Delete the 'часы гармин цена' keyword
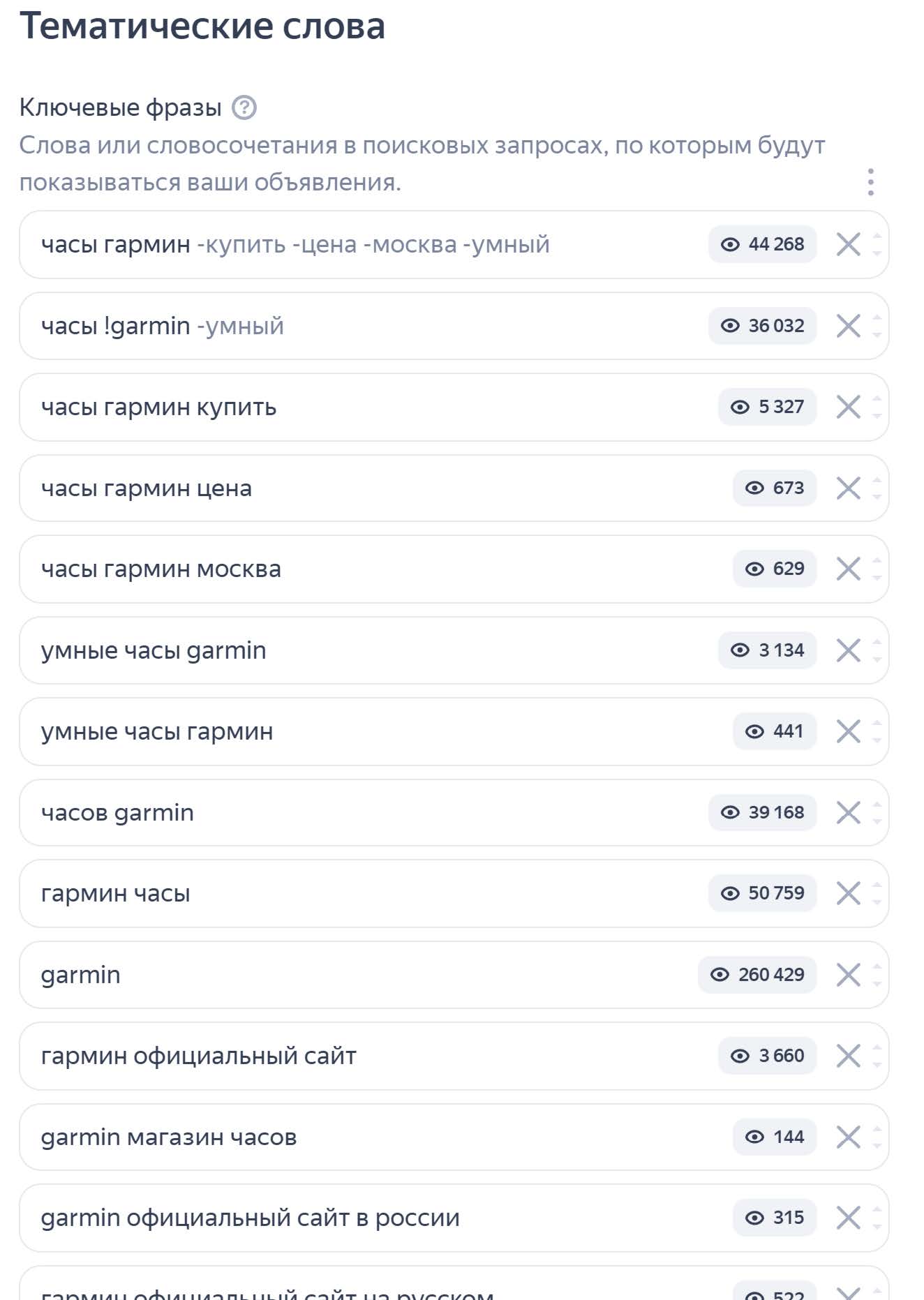The image size is (924, 1300). point(848,488)
